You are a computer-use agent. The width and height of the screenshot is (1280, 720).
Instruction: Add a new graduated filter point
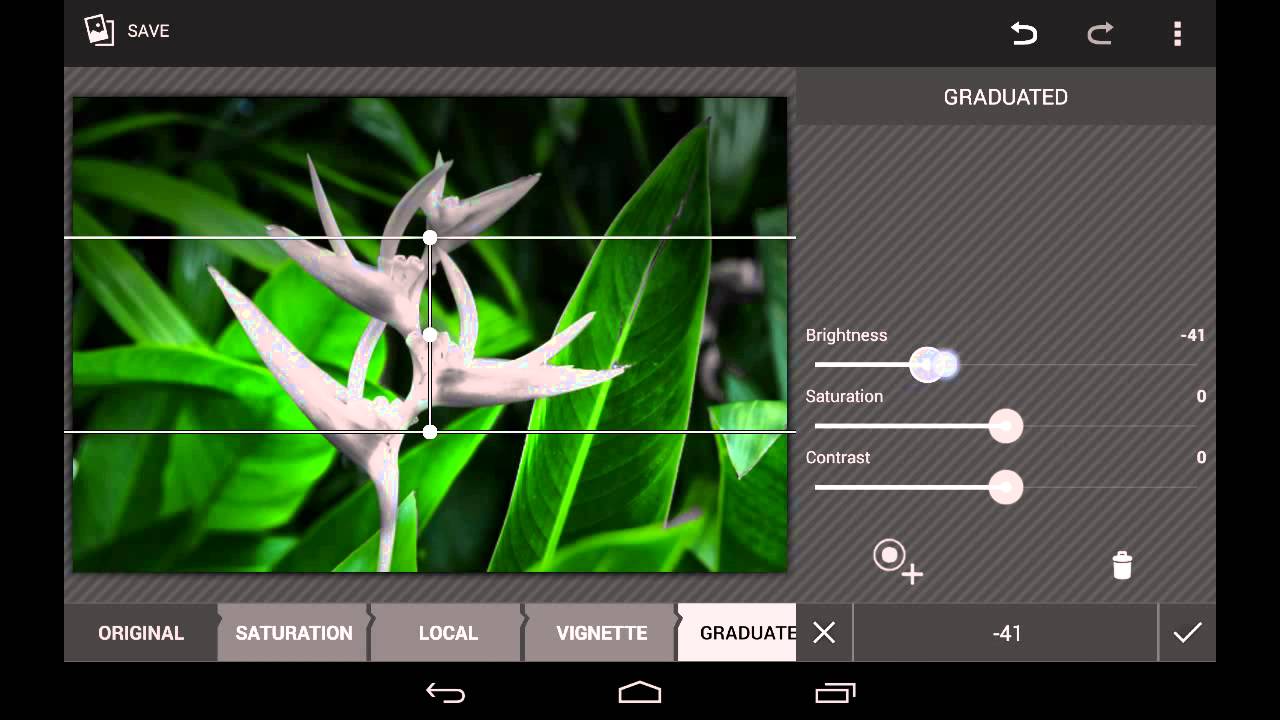[896, 560]
